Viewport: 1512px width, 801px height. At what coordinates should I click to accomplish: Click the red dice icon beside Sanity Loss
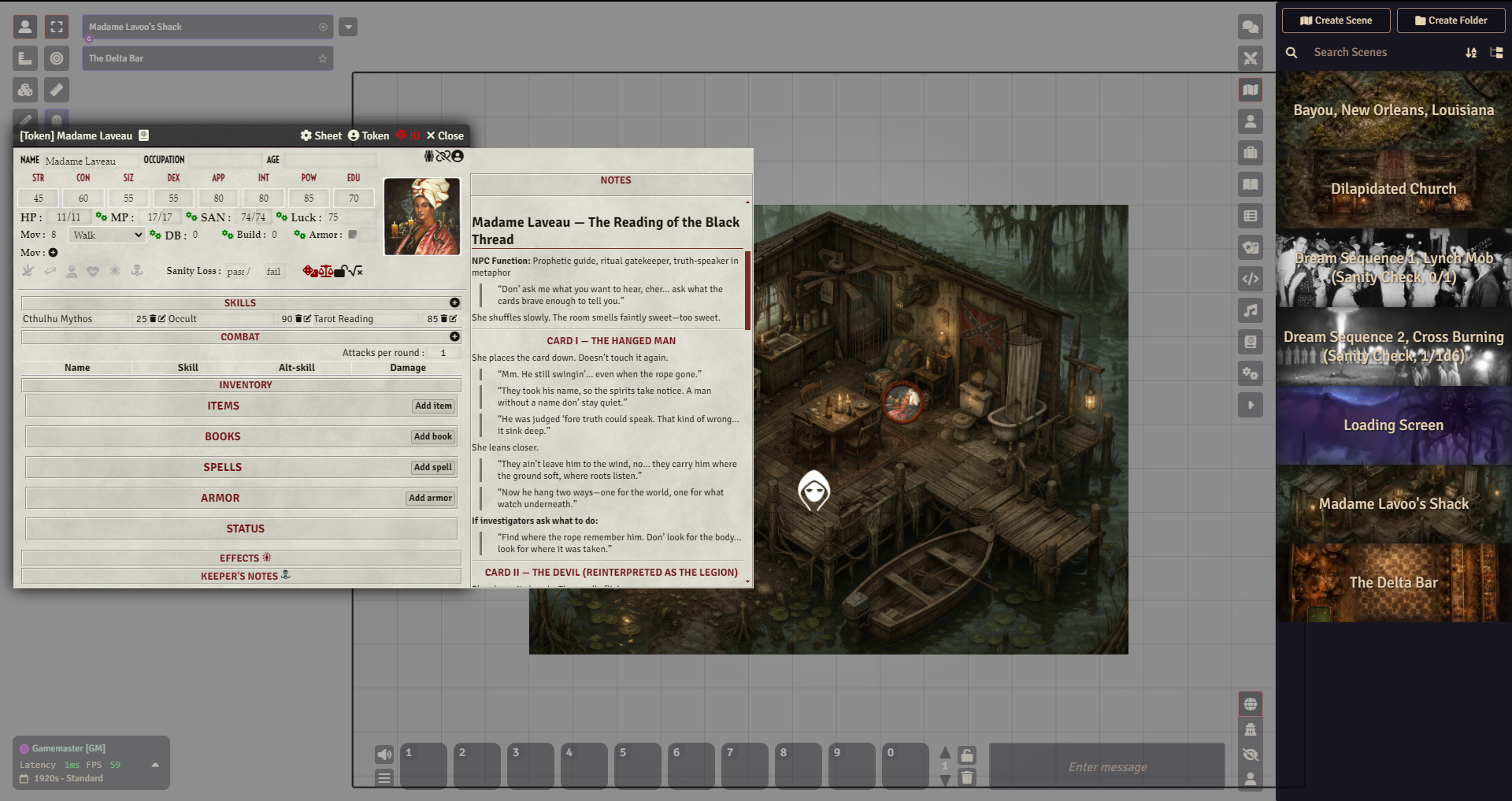[310, 272]
